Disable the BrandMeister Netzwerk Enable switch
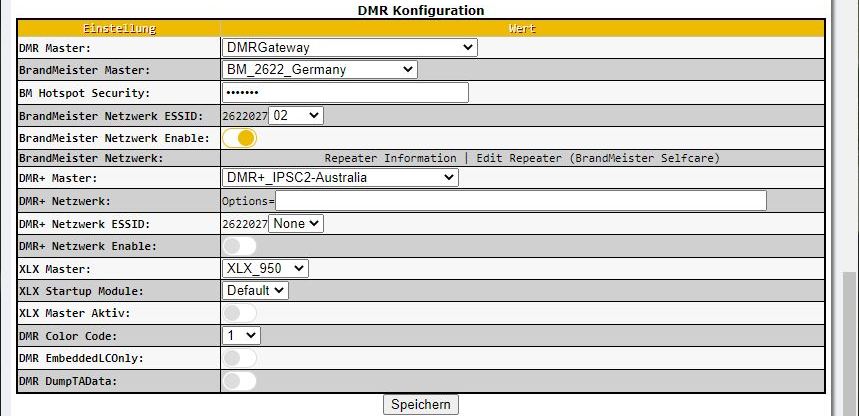Viewport: 859px width, 416px height. point(239,138)
